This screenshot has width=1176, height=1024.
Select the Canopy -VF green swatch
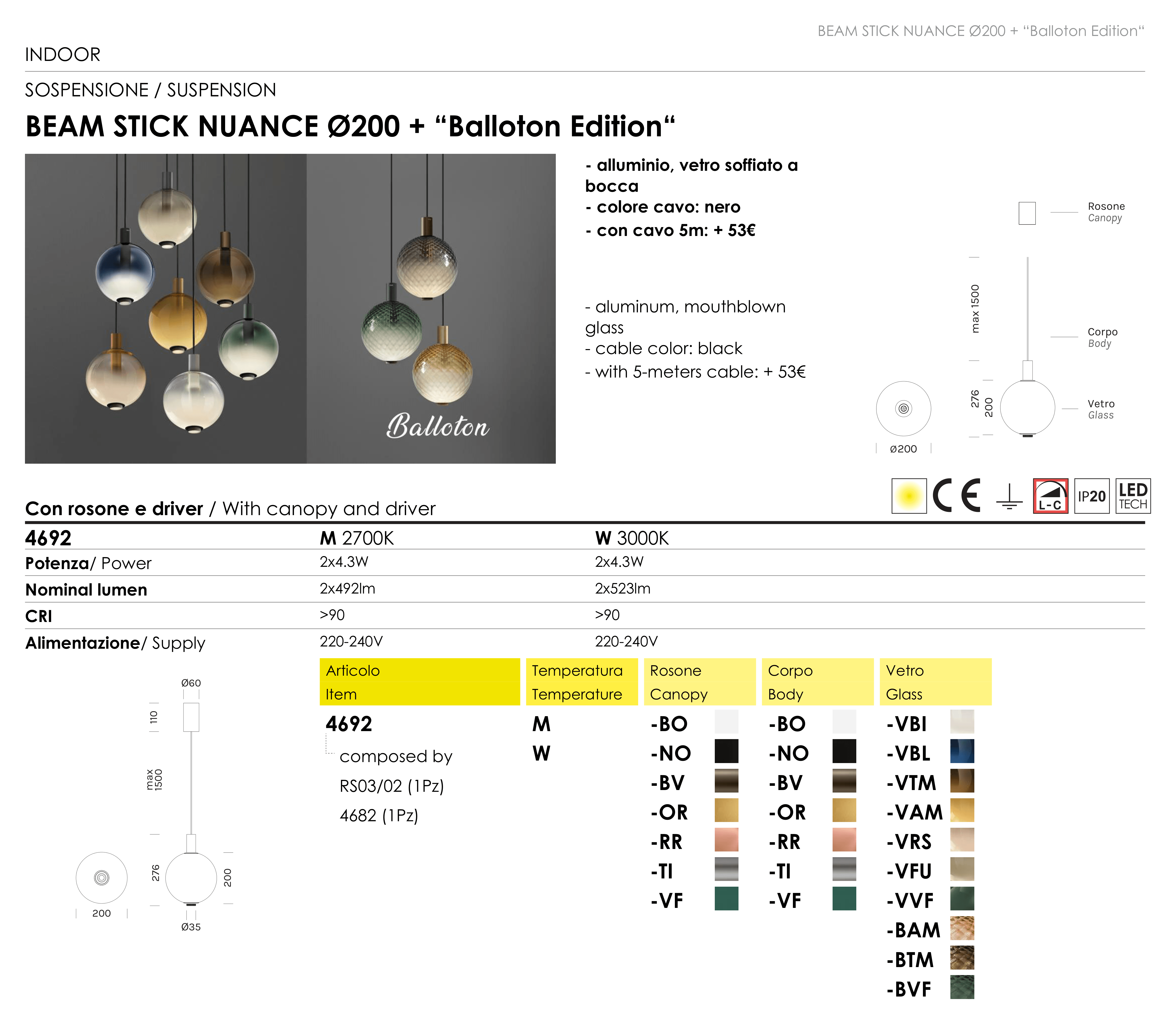click(727, 899)
